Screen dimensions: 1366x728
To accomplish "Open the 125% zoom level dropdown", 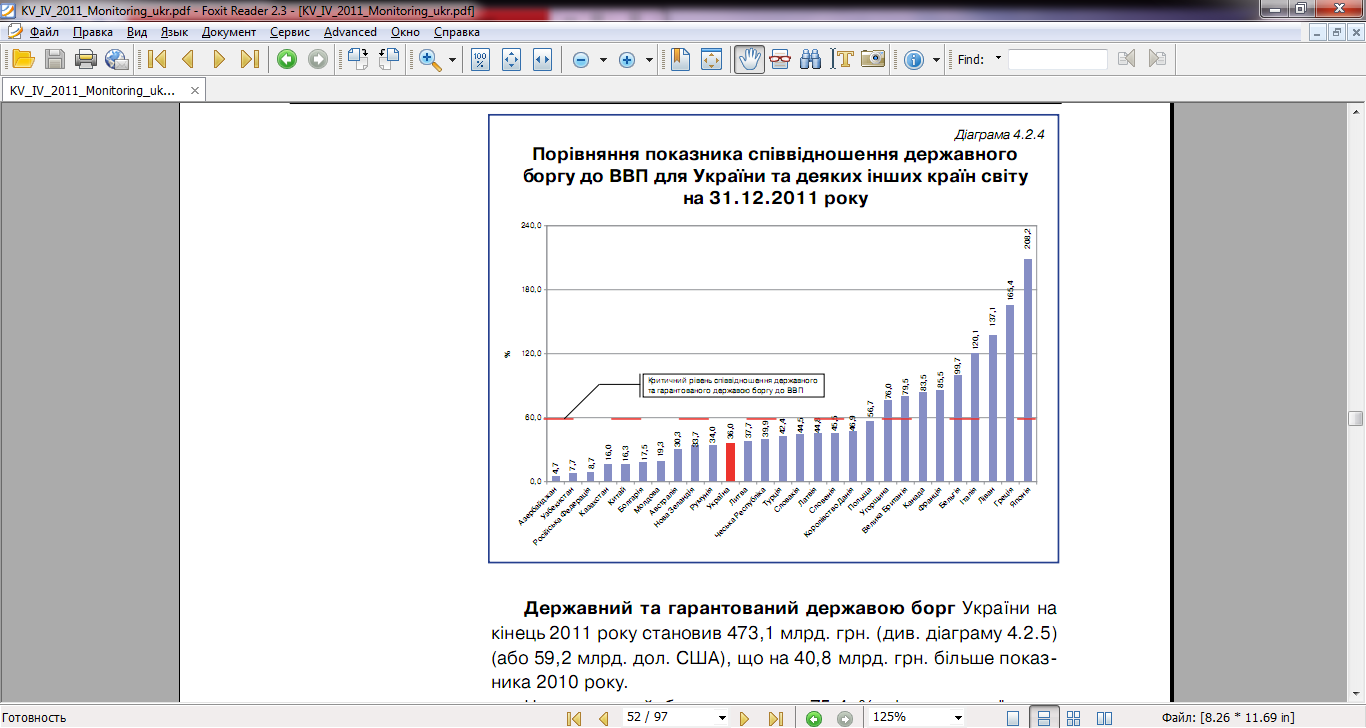I will [x=958, y=717].
